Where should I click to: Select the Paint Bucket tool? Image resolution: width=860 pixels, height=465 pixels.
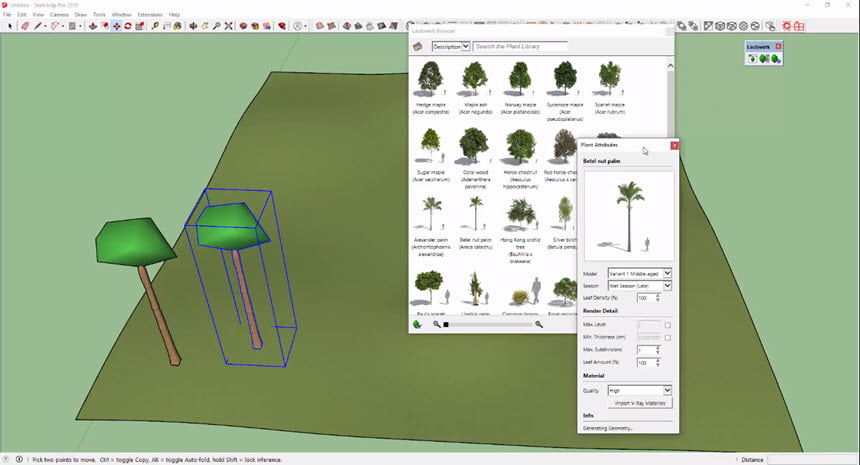(x=178, y=26)
